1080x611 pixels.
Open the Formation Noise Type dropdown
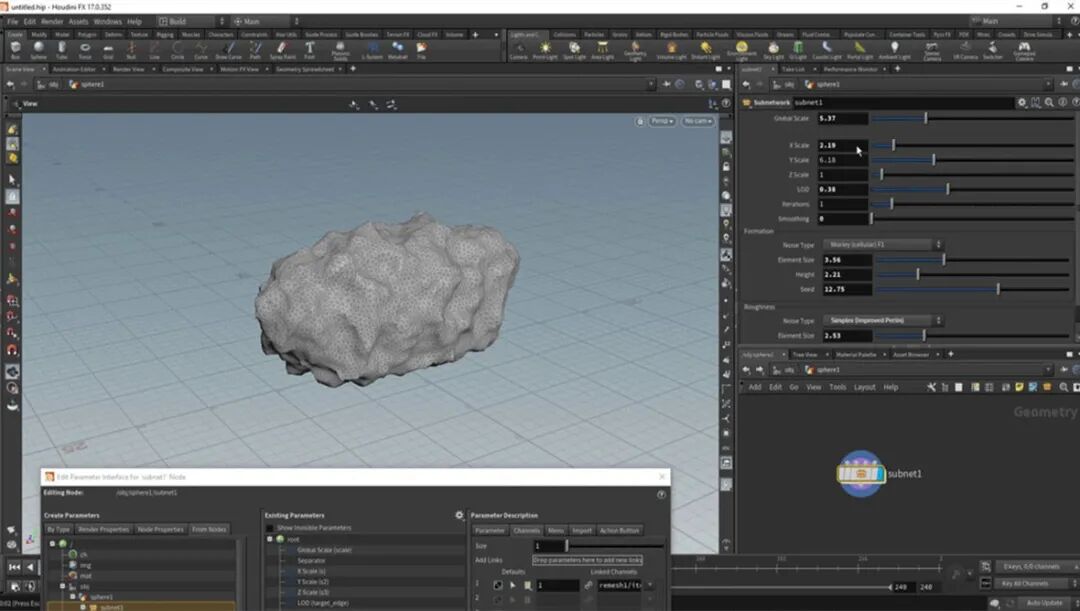point(882,245)
